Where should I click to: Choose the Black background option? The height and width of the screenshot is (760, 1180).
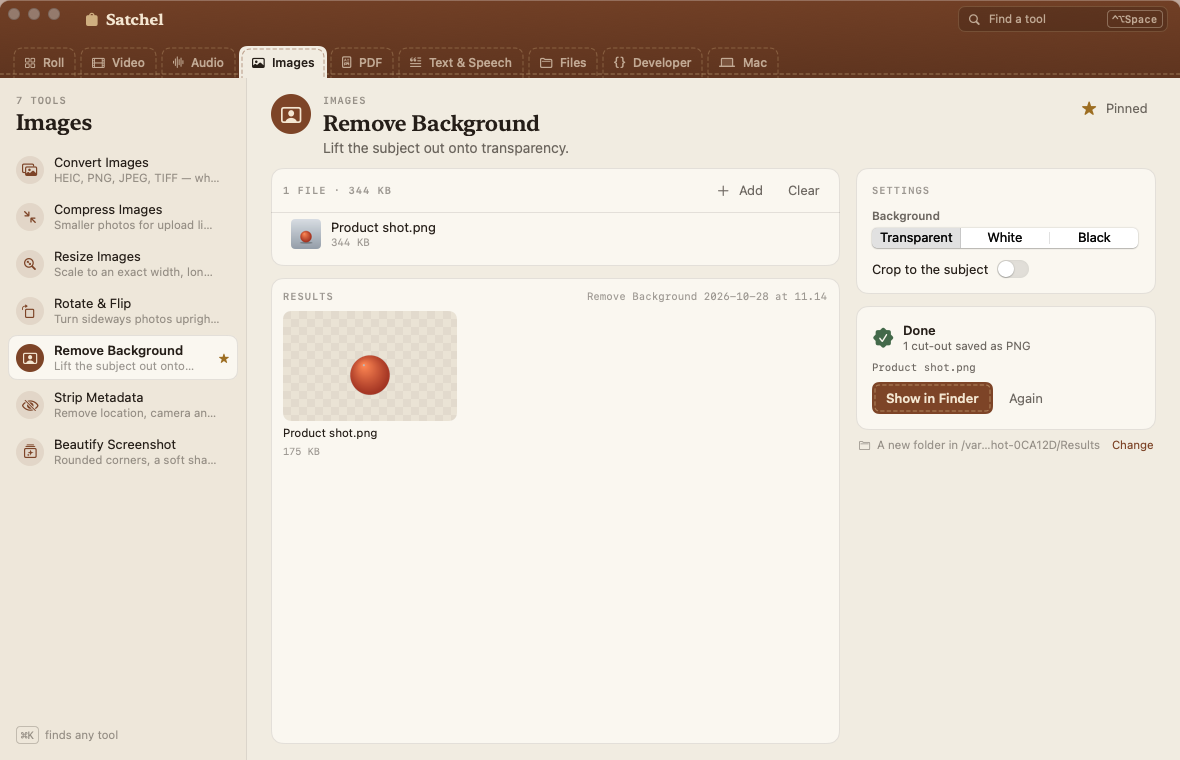coord(1093,238)
